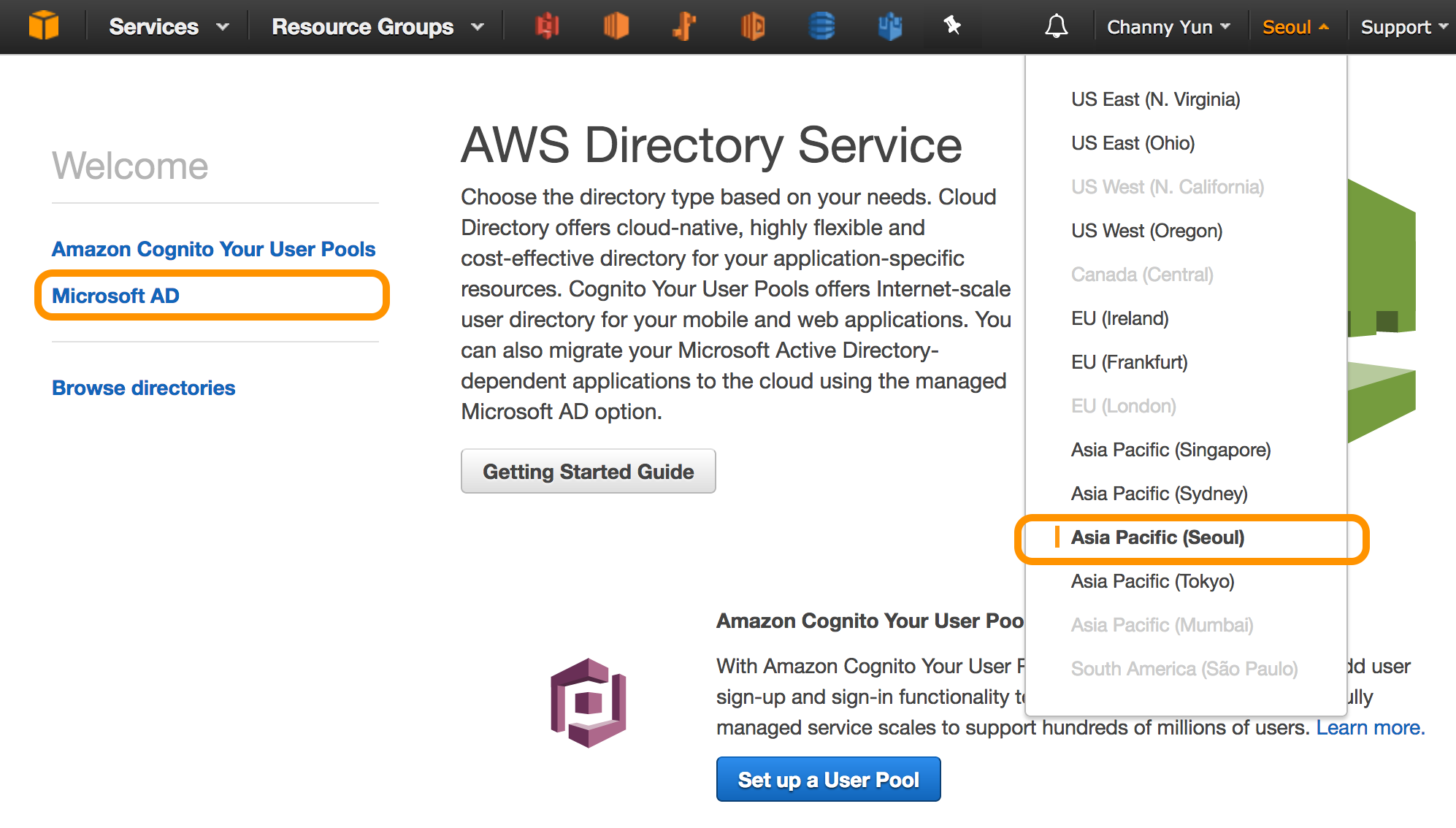Screen dimensions: 1456x828
Task: Switch region to US East (N. Virginia)
Action: pos(1155,99)
